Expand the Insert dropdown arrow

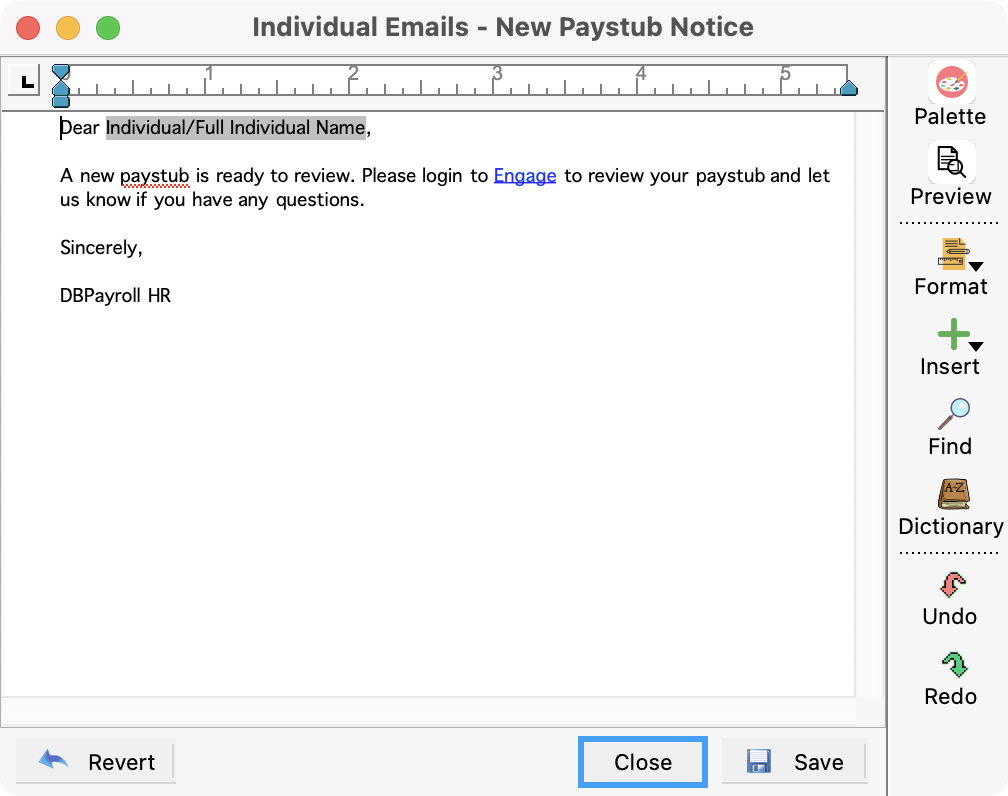click(976, 346)
